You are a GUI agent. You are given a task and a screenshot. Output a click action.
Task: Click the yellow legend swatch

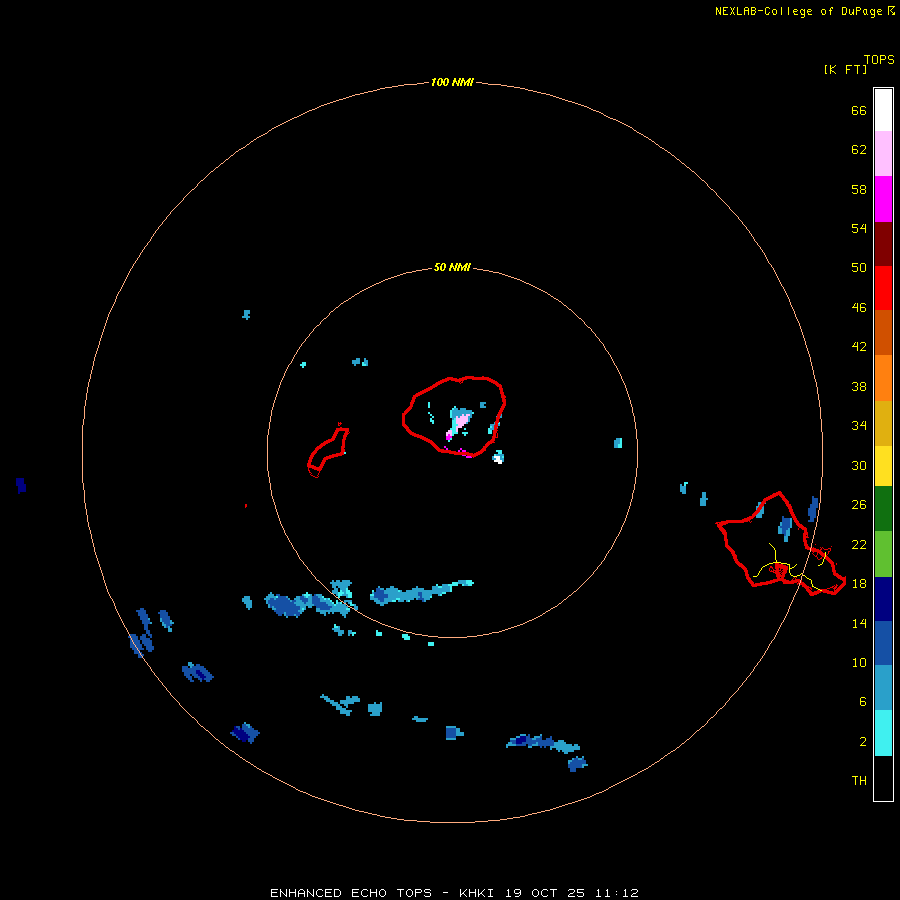(883, 465)
